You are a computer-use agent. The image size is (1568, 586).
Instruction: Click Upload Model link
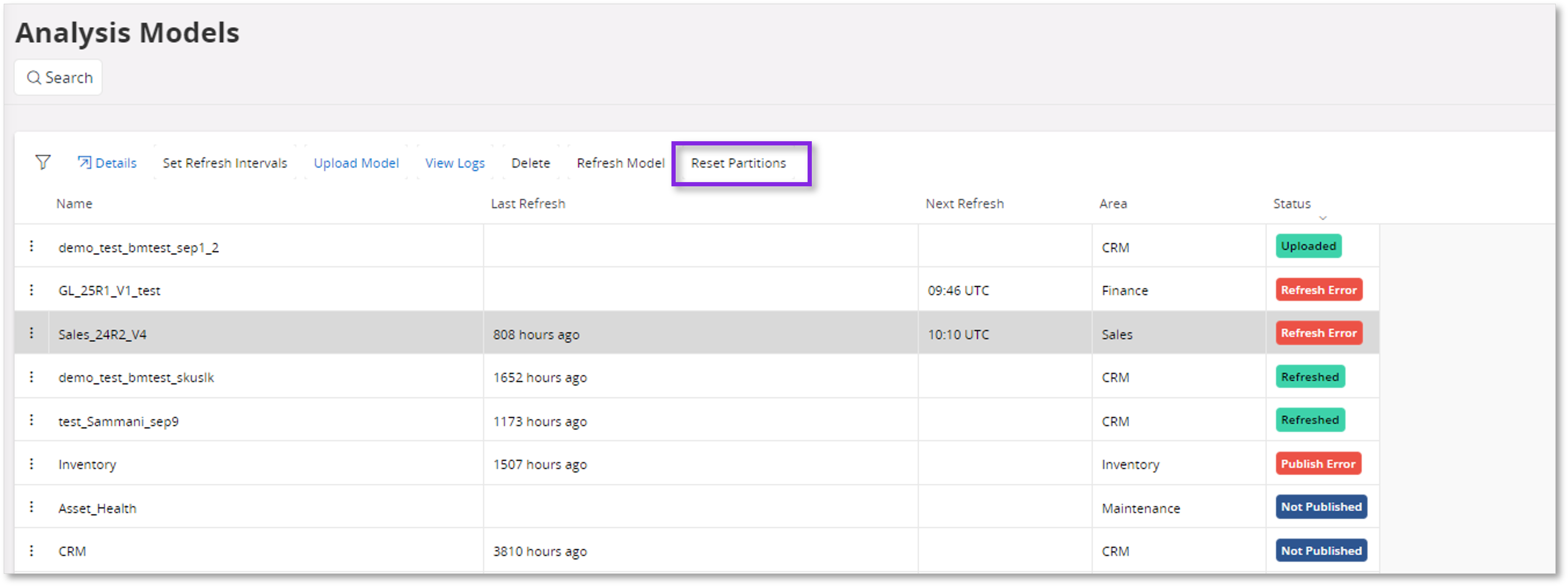[356, 163]
